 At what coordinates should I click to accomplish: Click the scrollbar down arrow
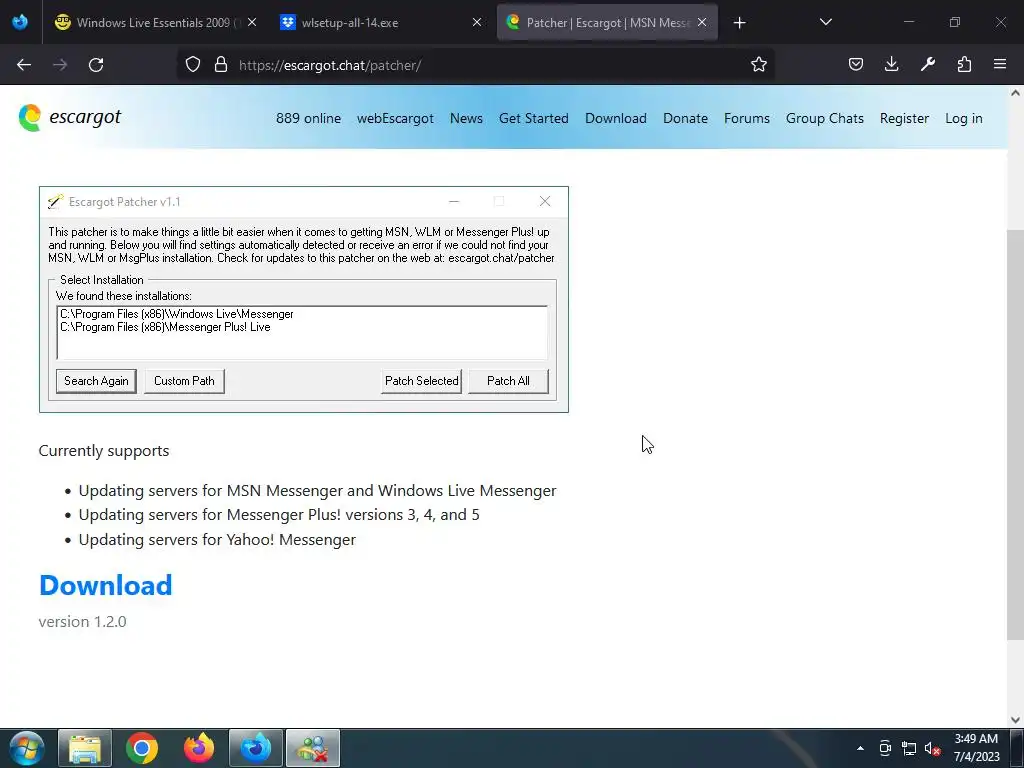click(x=1015, y=720)
